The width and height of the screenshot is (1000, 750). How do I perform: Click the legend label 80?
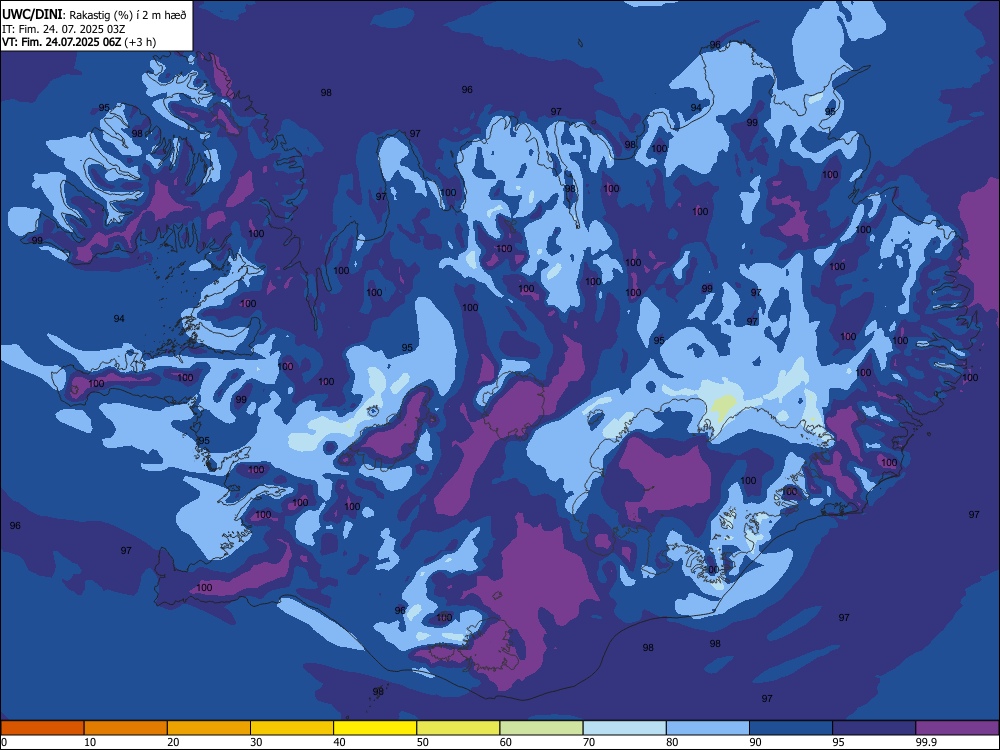coord(672,742)
